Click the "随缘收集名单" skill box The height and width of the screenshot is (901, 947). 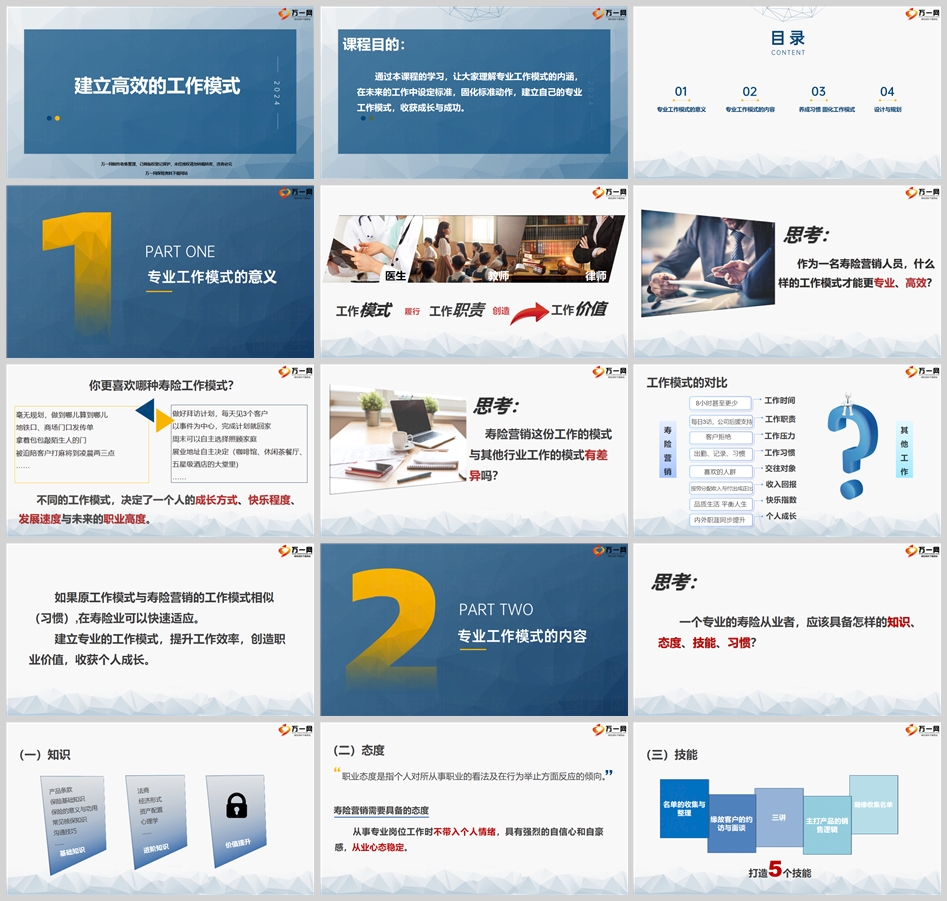tap(873, 805)
